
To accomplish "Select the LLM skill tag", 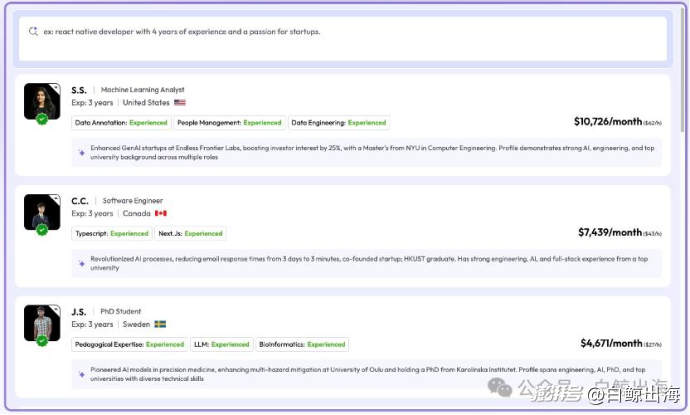I will pos(221,345).
